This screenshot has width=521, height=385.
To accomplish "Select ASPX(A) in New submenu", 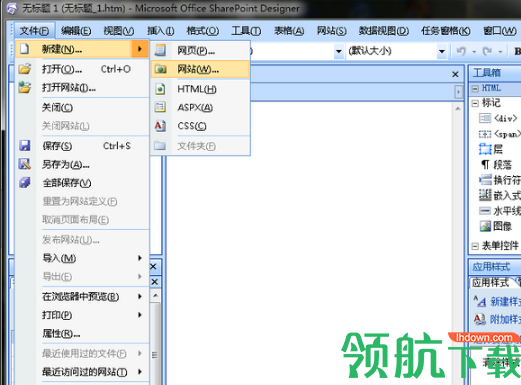I will click(200, 107).
